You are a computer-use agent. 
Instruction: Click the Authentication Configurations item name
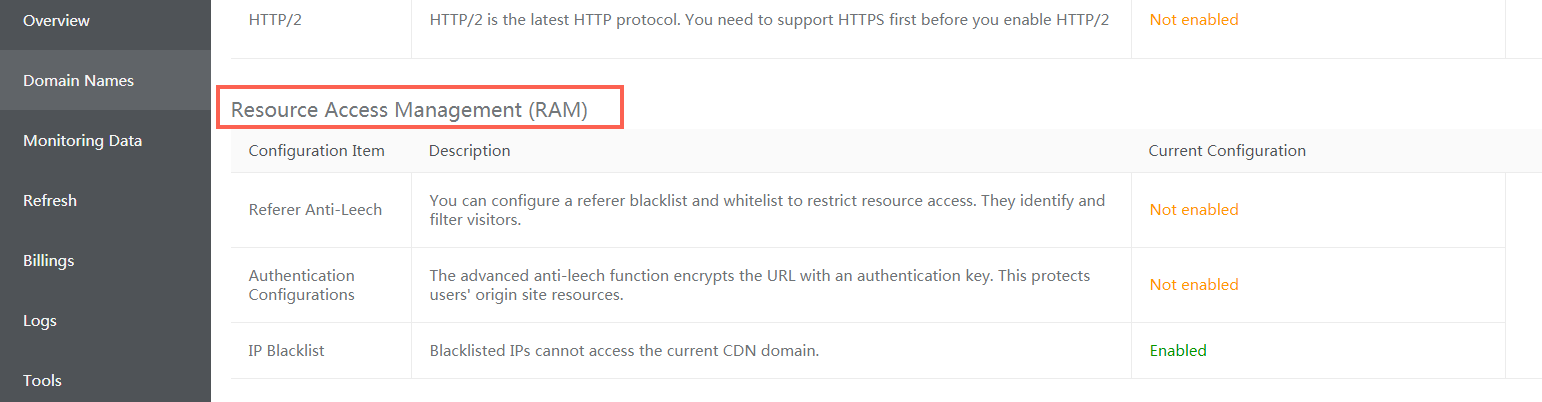[x=301, y=285]
